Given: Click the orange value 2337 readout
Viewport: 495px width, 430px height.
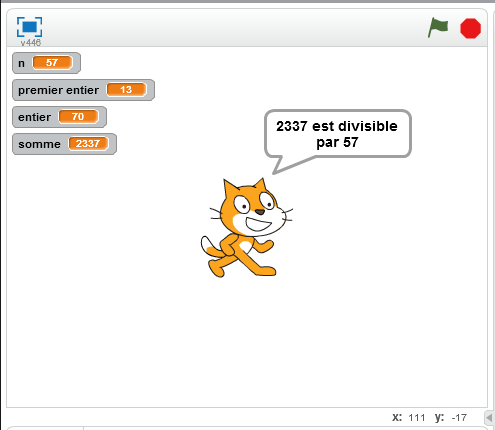Looking at the screenshot, I should (x=88, y=144).
